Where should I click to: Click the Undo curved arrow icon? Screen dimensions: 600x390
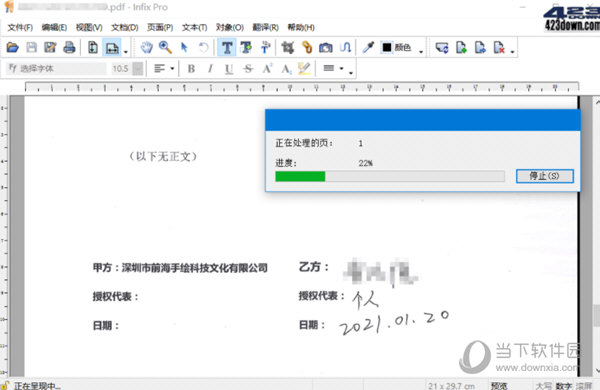coord(204,47)
